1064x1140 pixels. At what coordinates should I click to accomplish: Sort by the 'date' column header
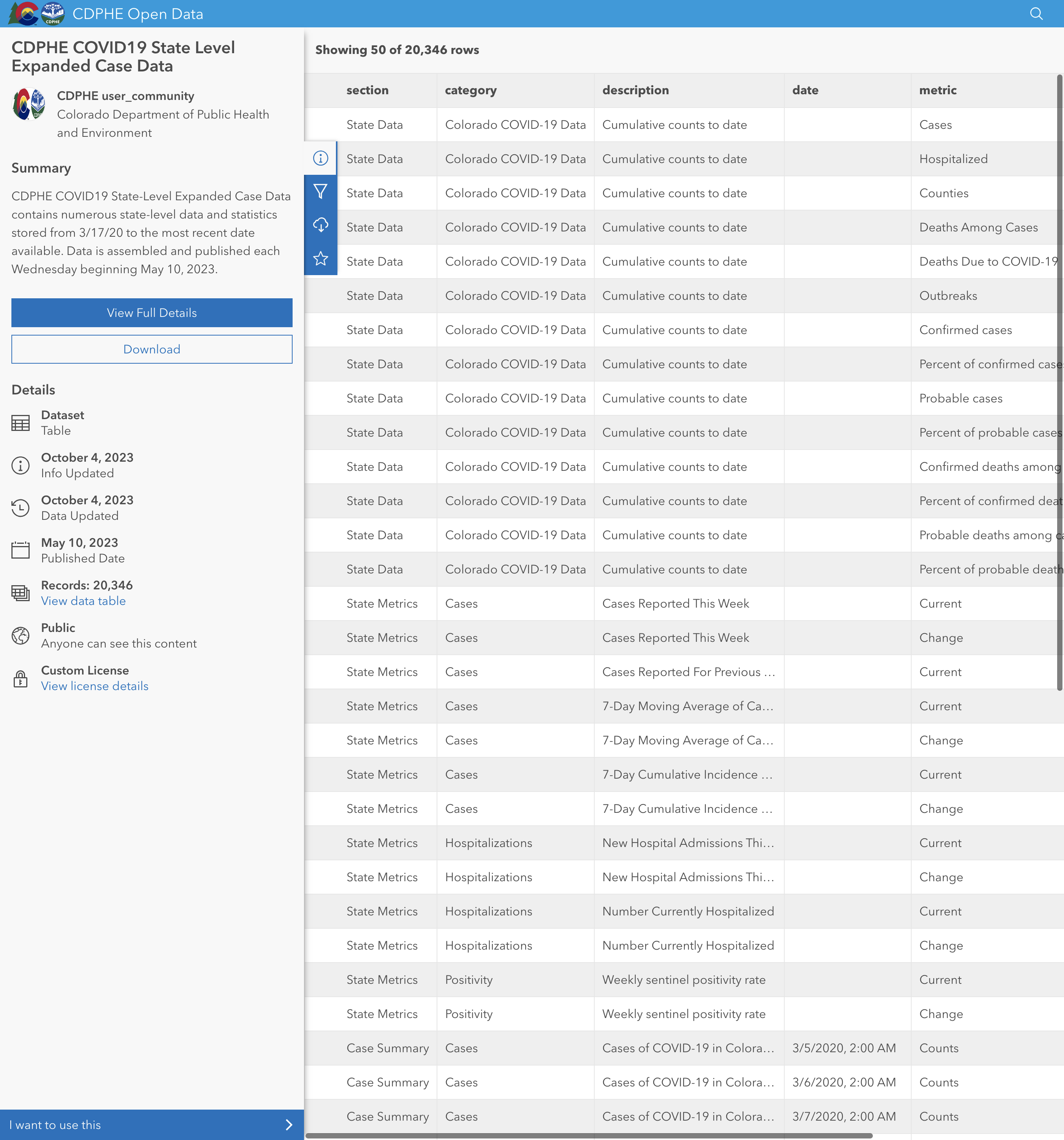(x=805, y=90)
